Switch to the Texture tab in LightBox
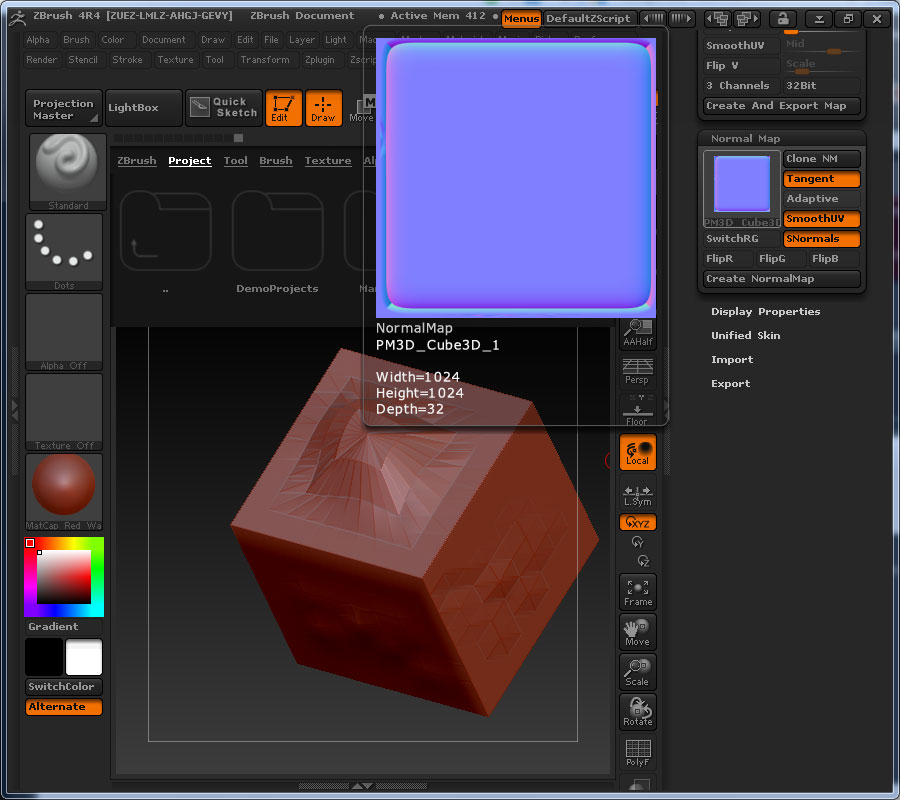900x800 pixels. coord(328,161)
